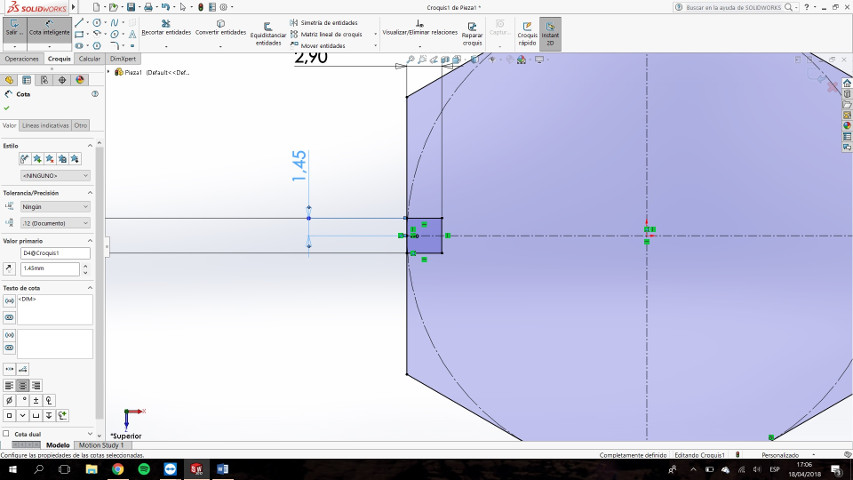Select the Recortar entidades trim tool
Viewport: 853px width, 480px height.
[166, 28]
